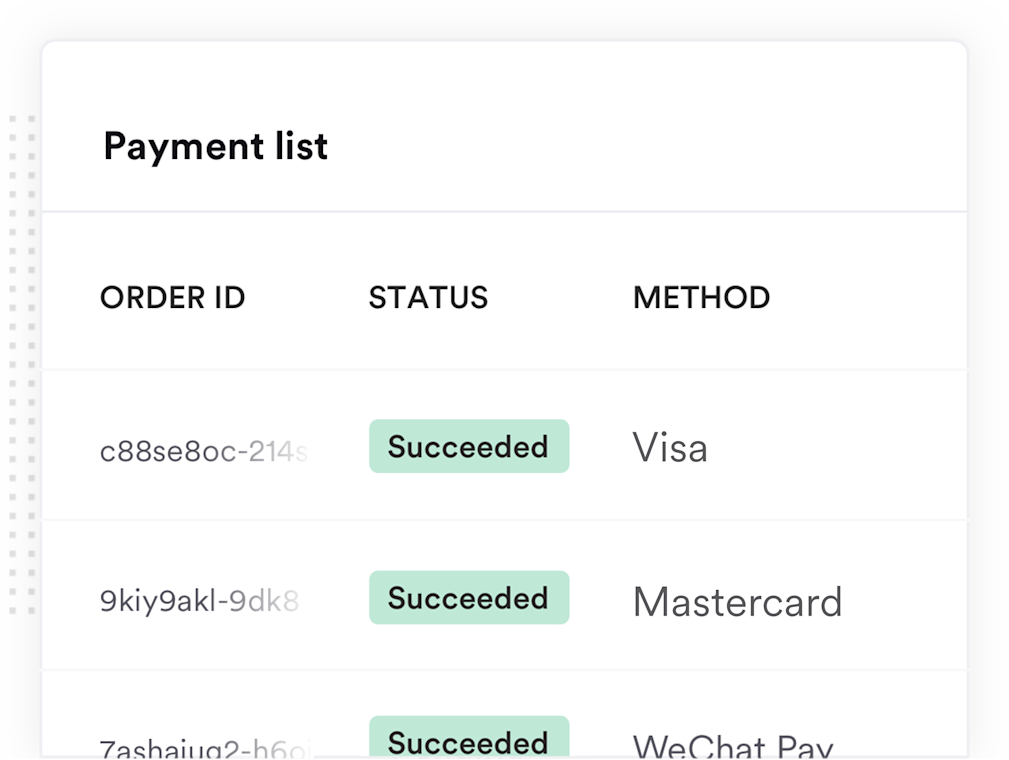Click the word list in the card title
The width and height of the screenshot is (1009, 760).
click(302, 147)
